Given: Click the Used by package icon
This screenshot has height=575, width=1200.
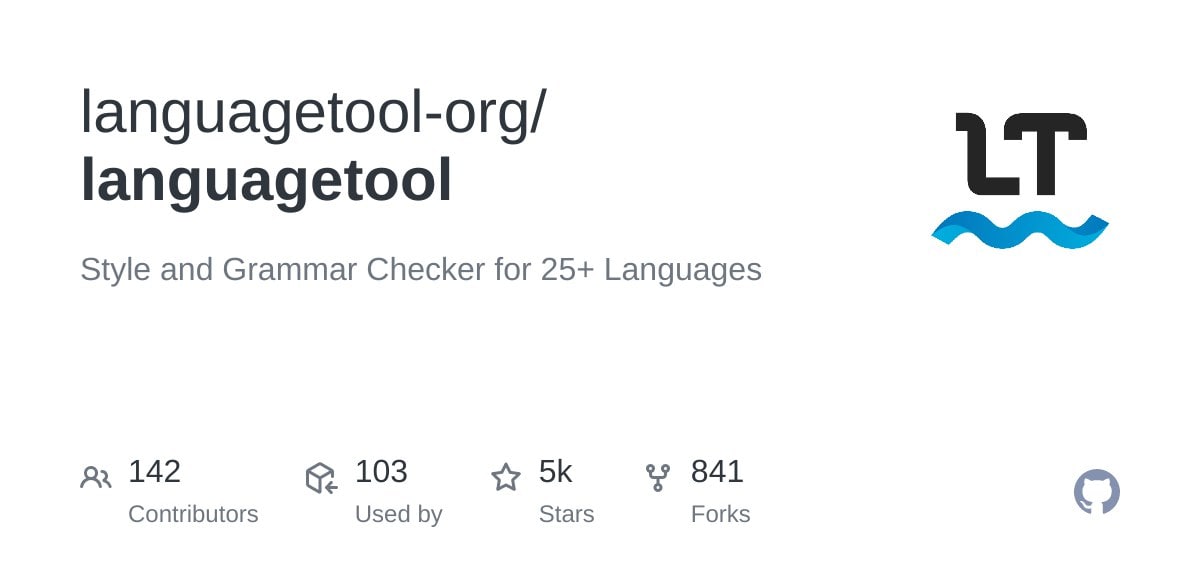Looking at the screenshot, I should pos(321,478).
